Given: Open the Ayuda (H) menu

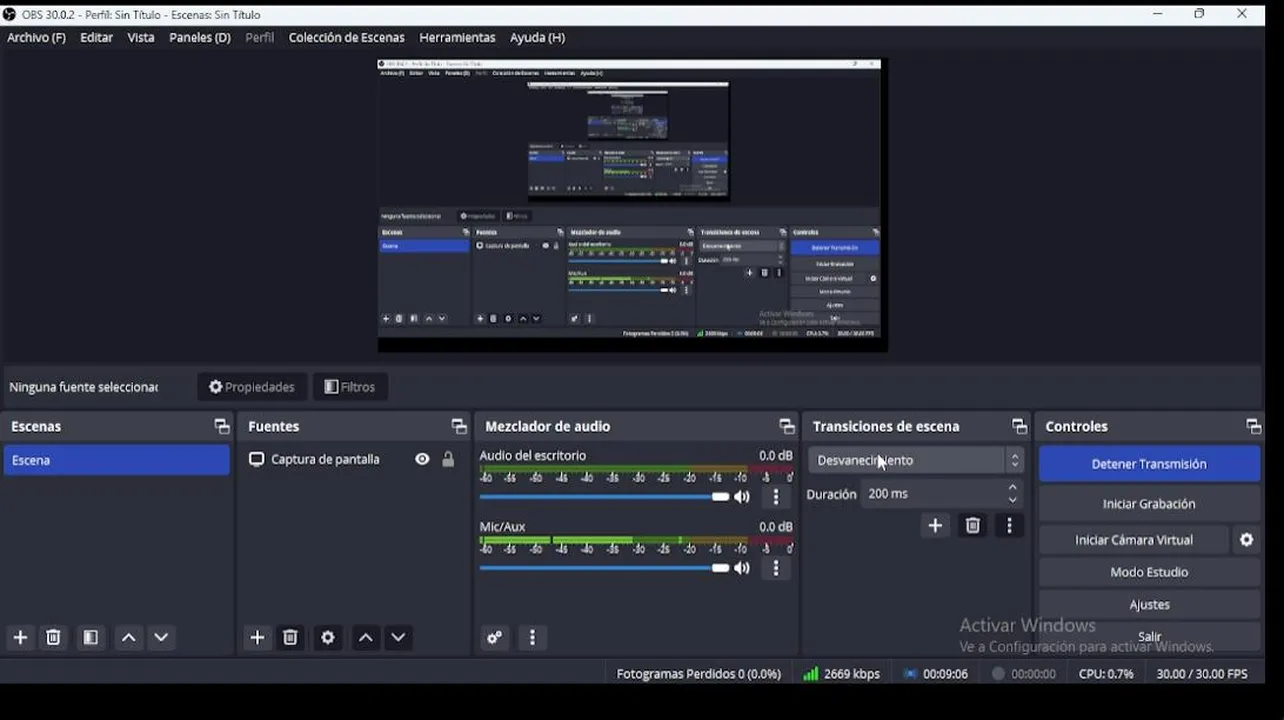Looking at the screenshot, I should (537, 37).
